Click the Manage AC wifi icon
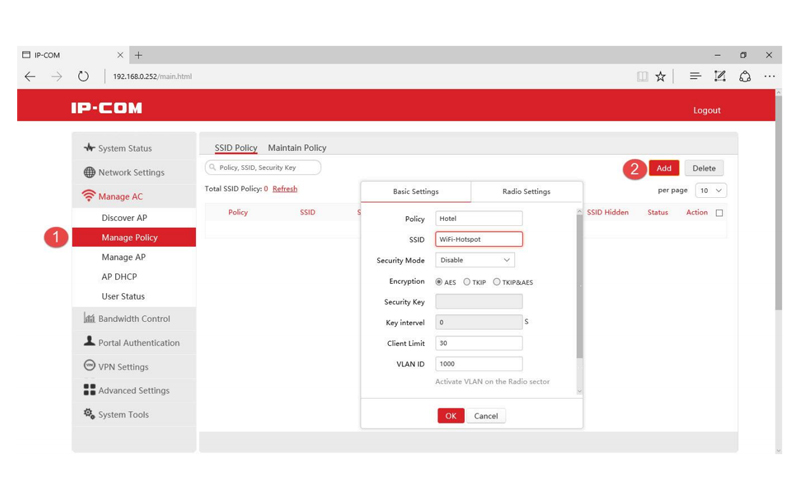Viewport: 800px width, 500px height. point(89,196)
